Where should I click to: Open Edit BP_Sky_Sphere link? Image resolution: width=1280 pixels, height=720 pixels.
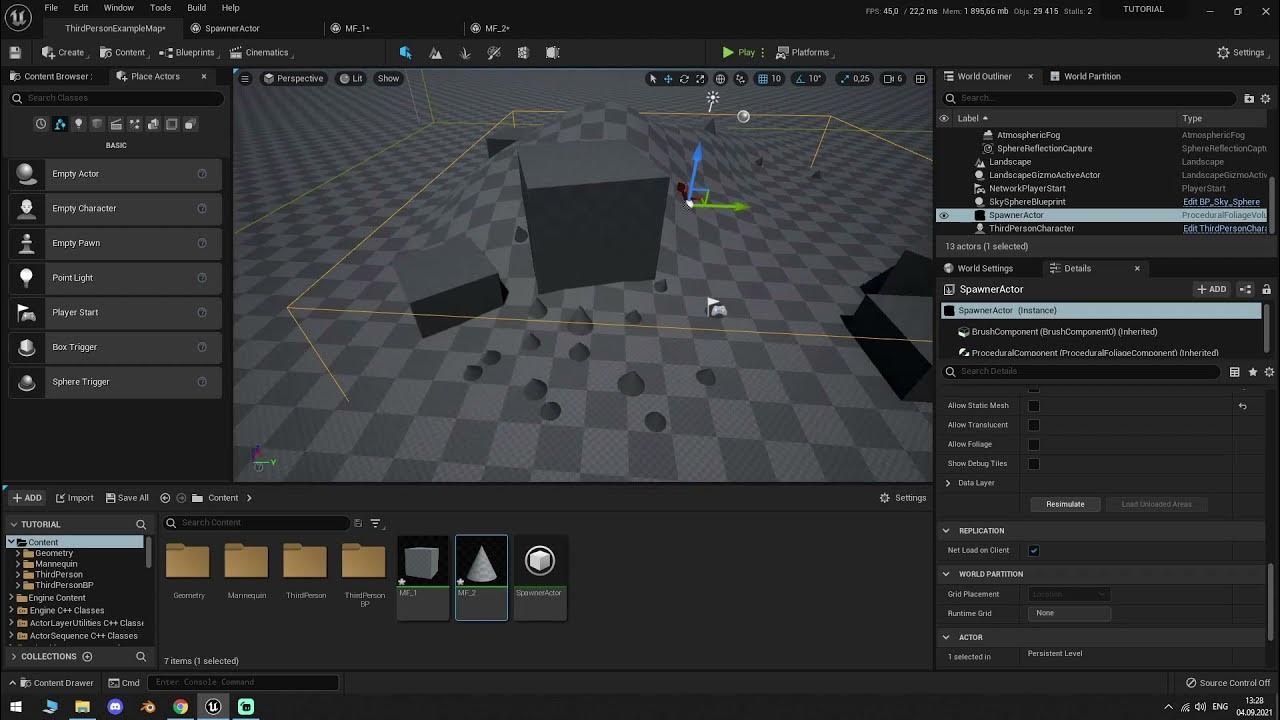coord(1221,202)
